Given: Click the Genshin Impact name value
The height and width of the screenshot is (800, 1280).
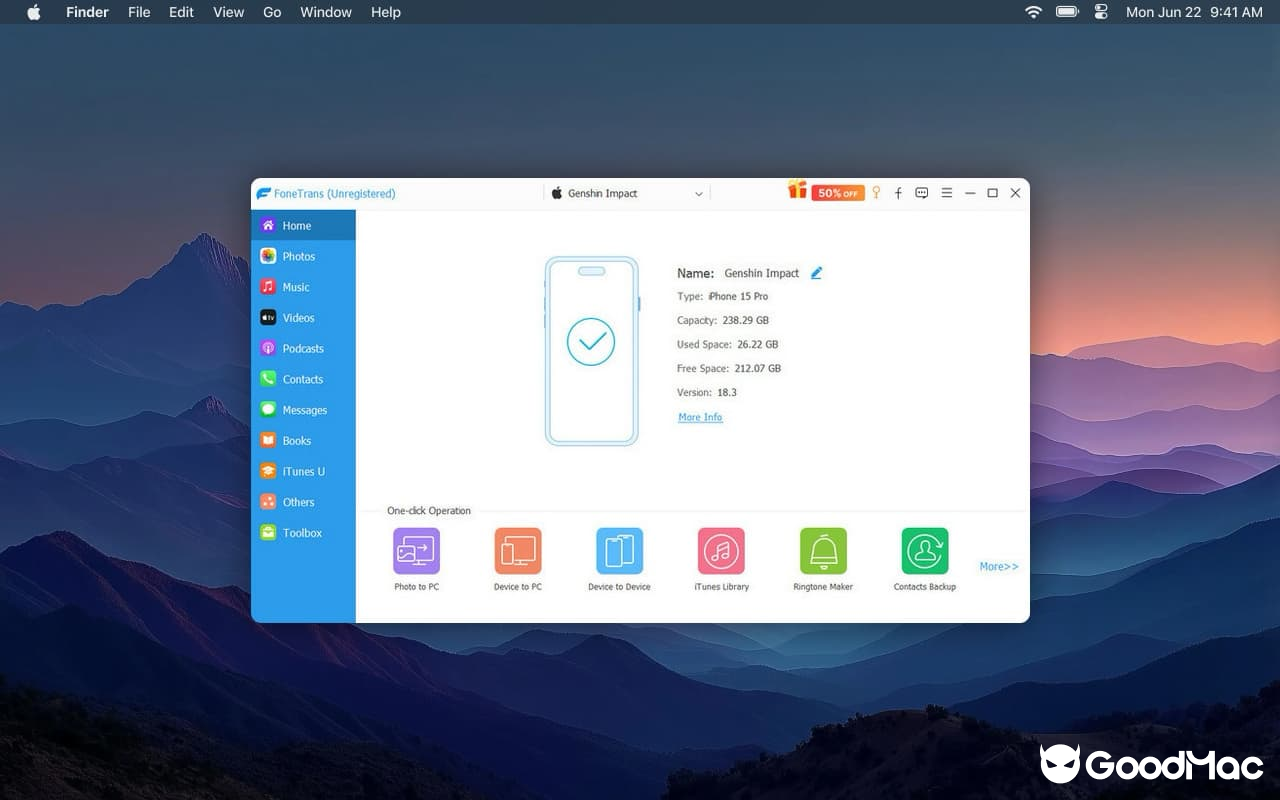Looking at the screenshot, I should coord(762,273).
